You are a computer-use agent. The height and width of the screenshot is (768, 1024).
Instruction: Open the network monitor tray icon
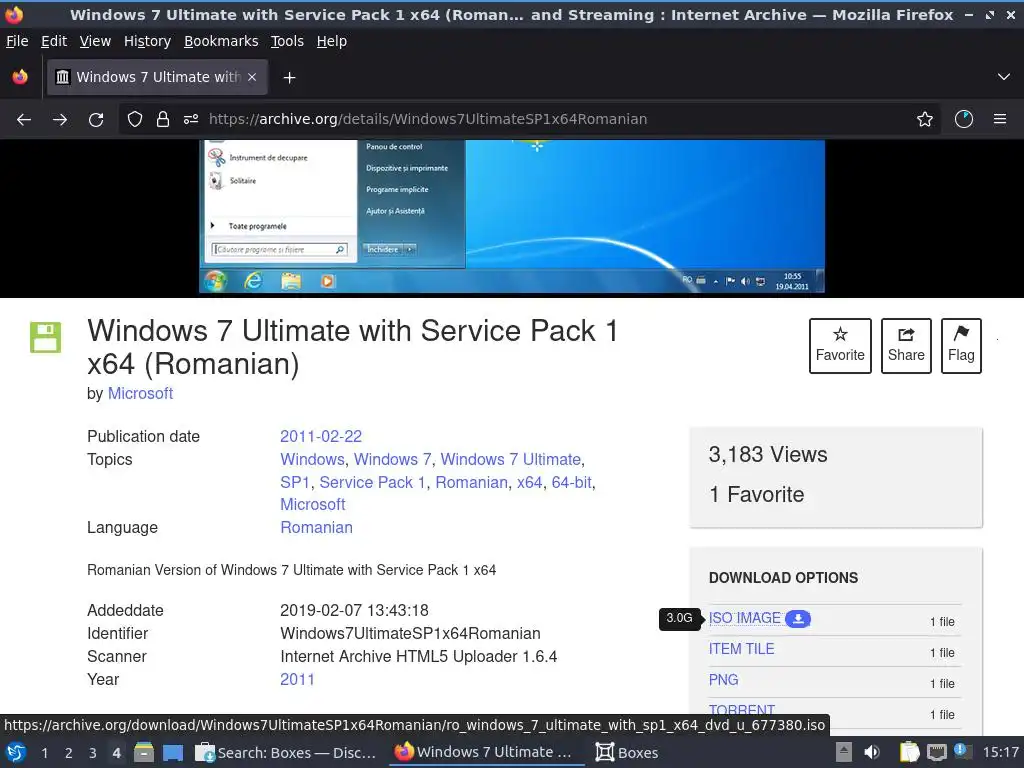(936, 752)
